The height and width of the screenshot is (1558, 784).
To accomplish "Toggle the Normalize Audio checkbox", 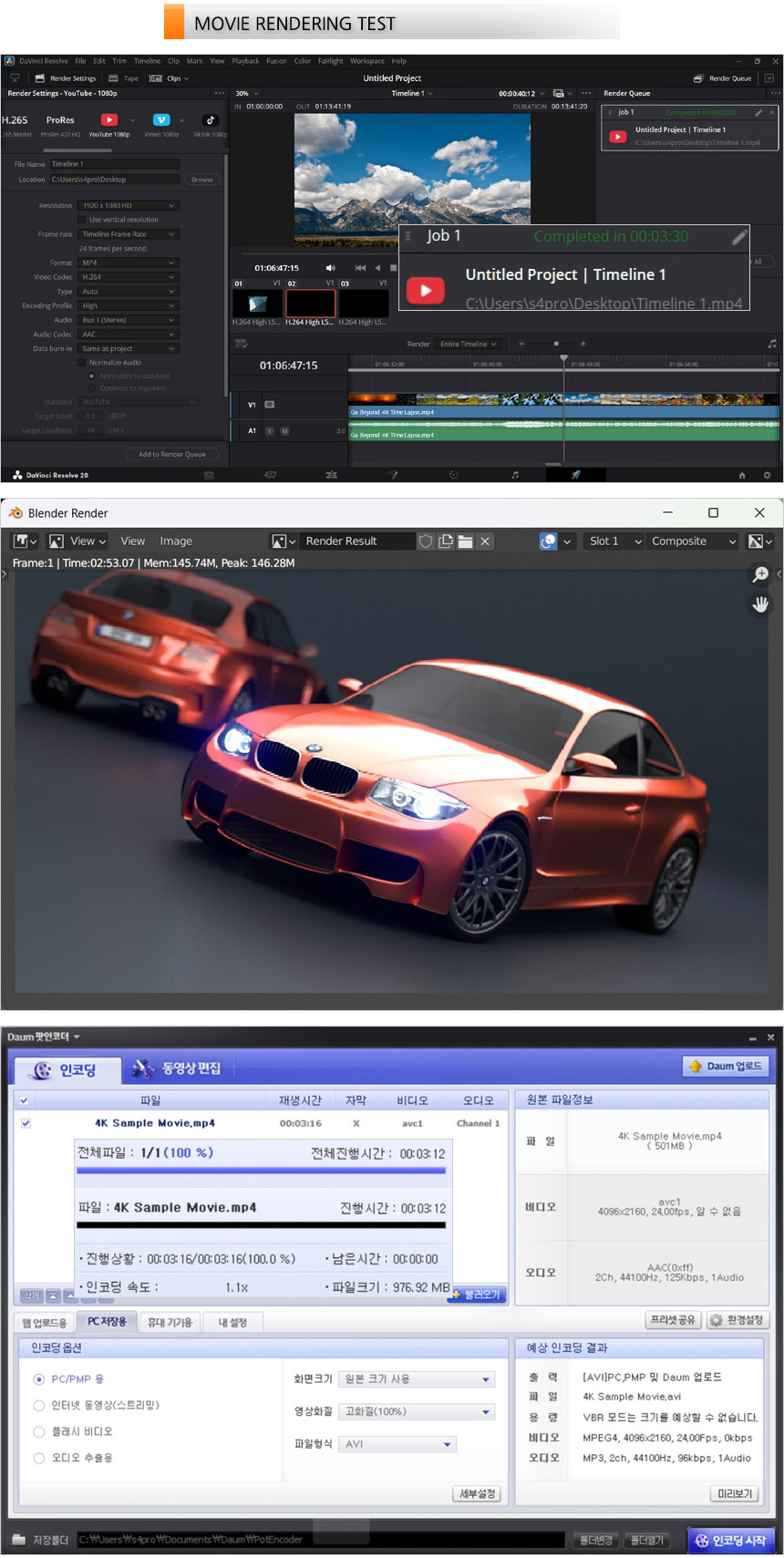I will point(82,363).
